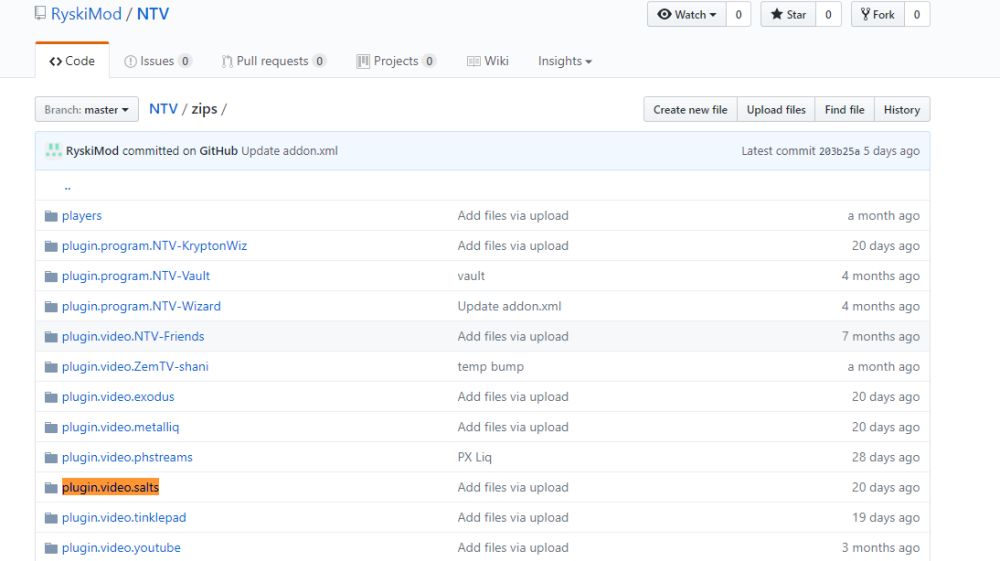Click the folder icon beside plugin.video.metalliq
Screen dimensions: 1000x561
[x=51, y=427]
